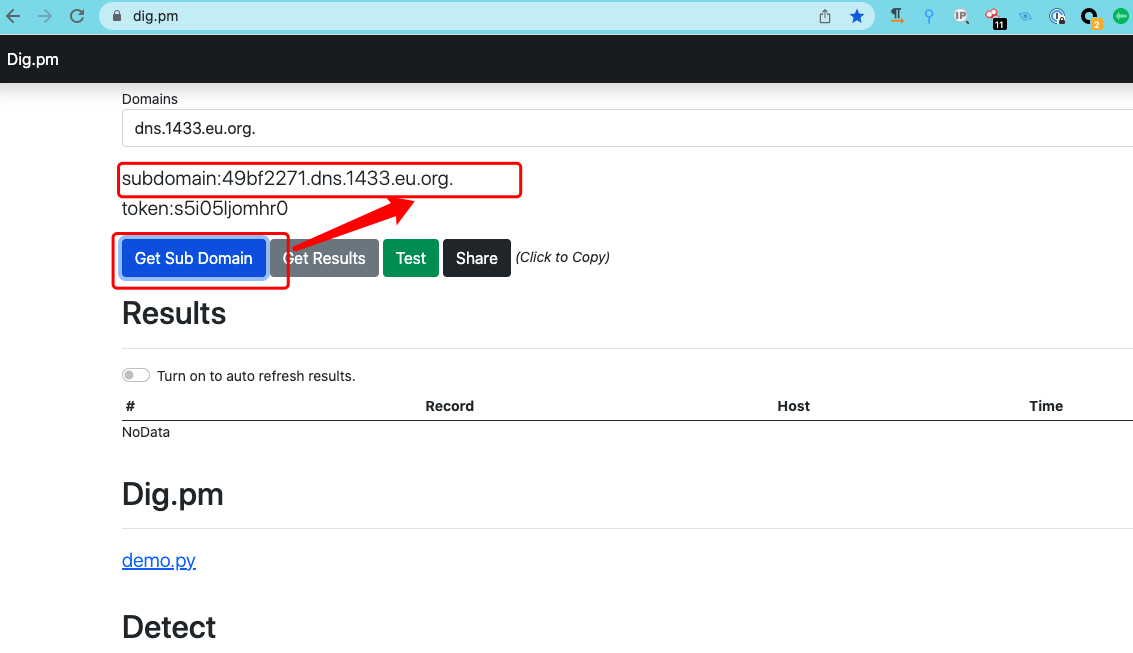Click the blue bookmark star
This screenshot has width=1133, height=653.
tap(857, 16)
